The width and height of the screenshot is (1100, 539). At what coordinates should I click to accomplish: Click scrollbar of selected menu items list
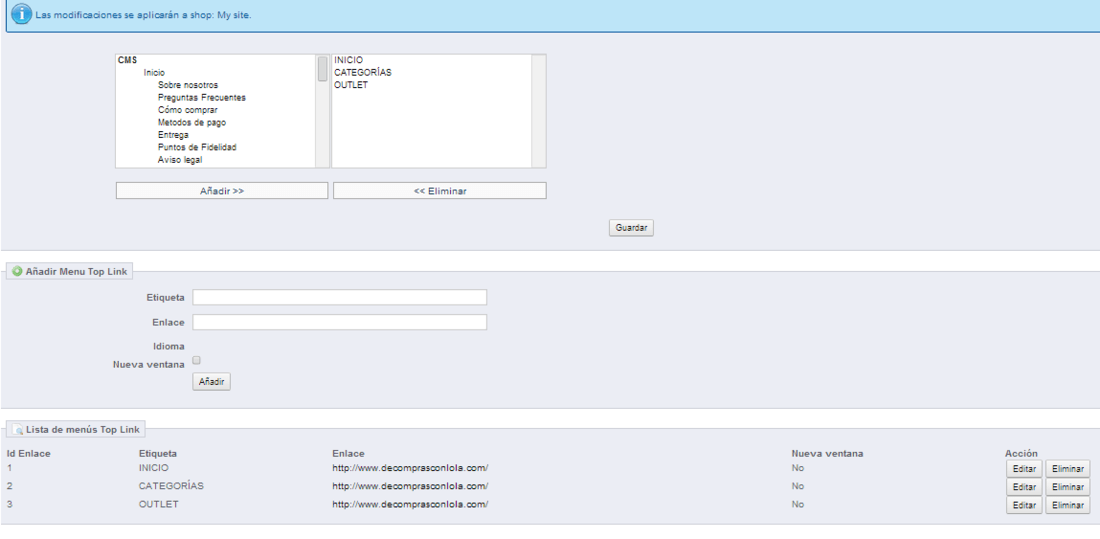539,111
